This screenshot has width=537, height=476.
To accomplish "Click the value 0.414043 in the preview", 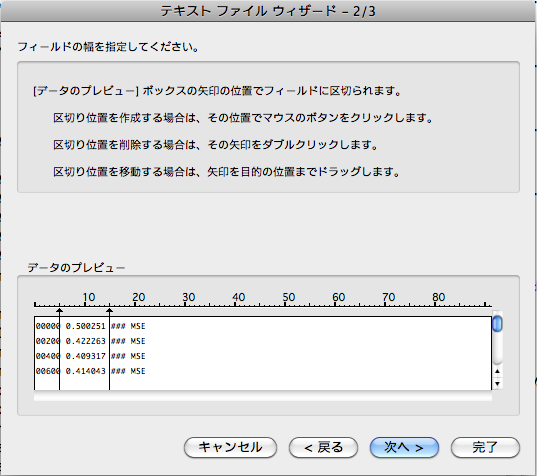I will (85, 371).
